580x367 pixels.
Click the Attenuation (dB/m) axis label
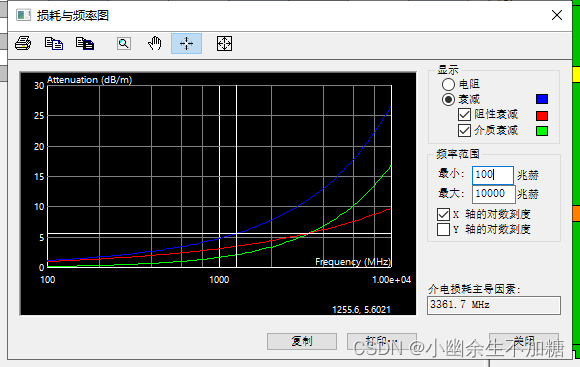[90, 80]
